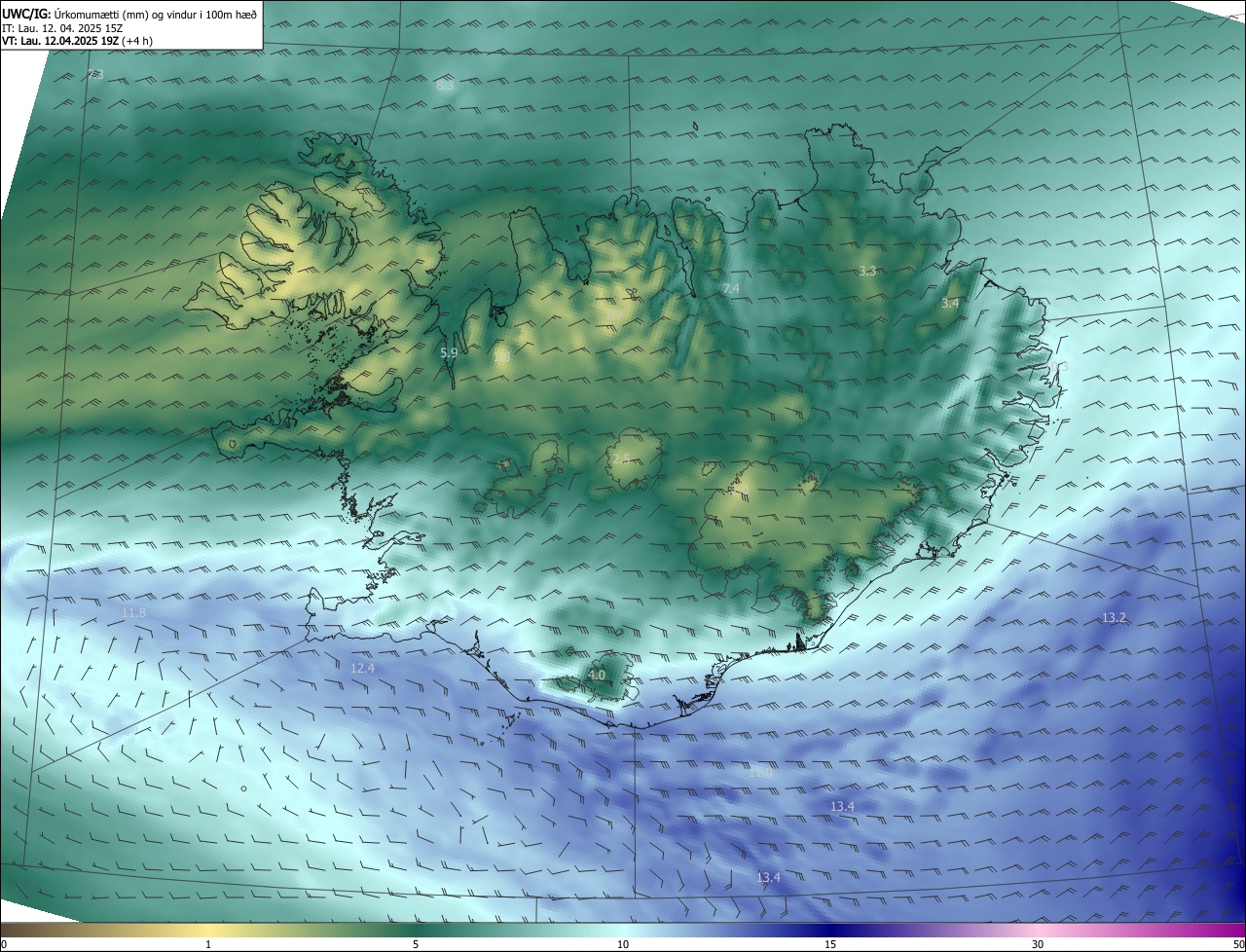Click the 11.8 value label over the sea
Screen dimensions: 1246x952
point(133,612)
